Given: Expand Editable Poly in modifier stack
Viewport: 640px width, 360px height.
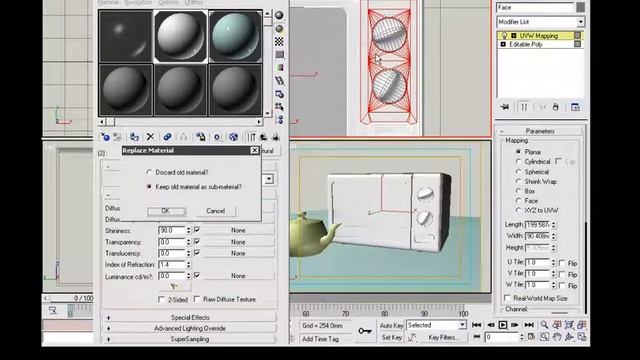Looking at the screenshot, I should click(x=503, y=44).
